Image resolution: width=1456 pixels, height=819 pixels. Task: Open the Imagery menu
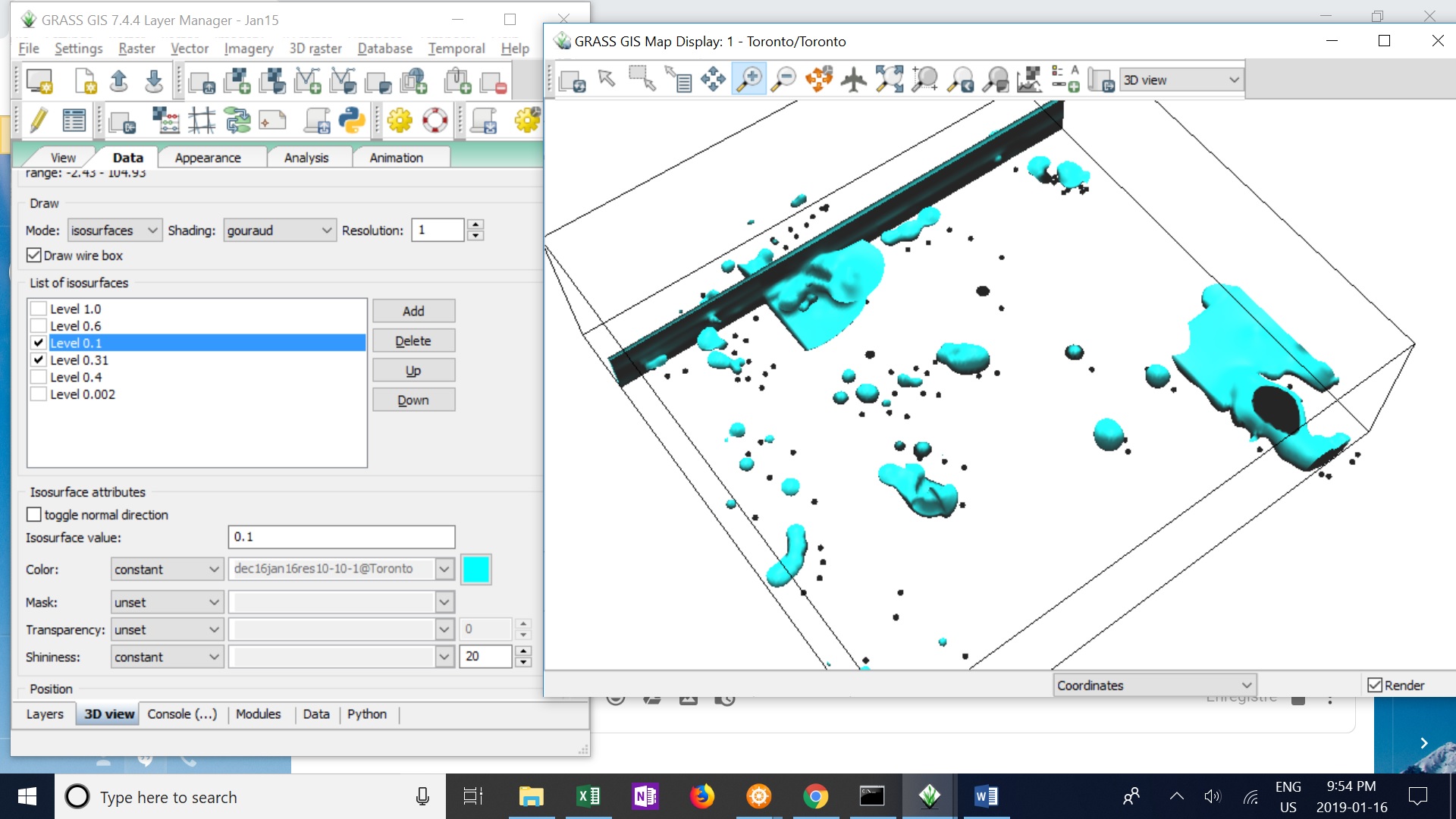pyautogui.click(x=248, y=49)
